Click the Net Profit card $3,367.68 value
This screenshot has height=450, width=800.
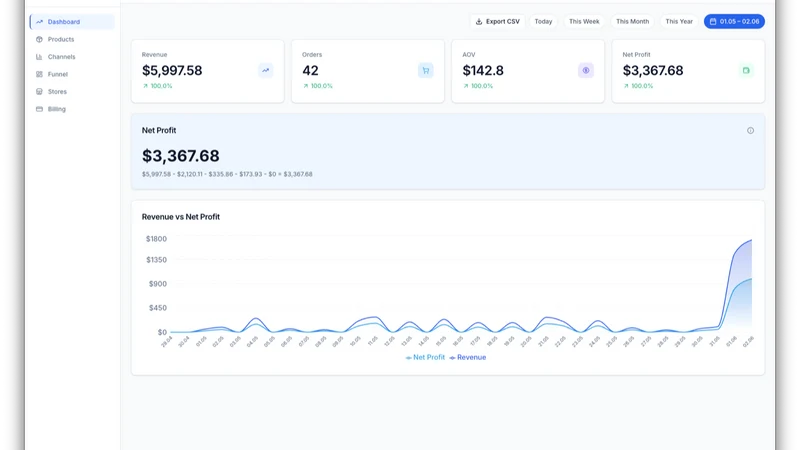tap(653, 70)
